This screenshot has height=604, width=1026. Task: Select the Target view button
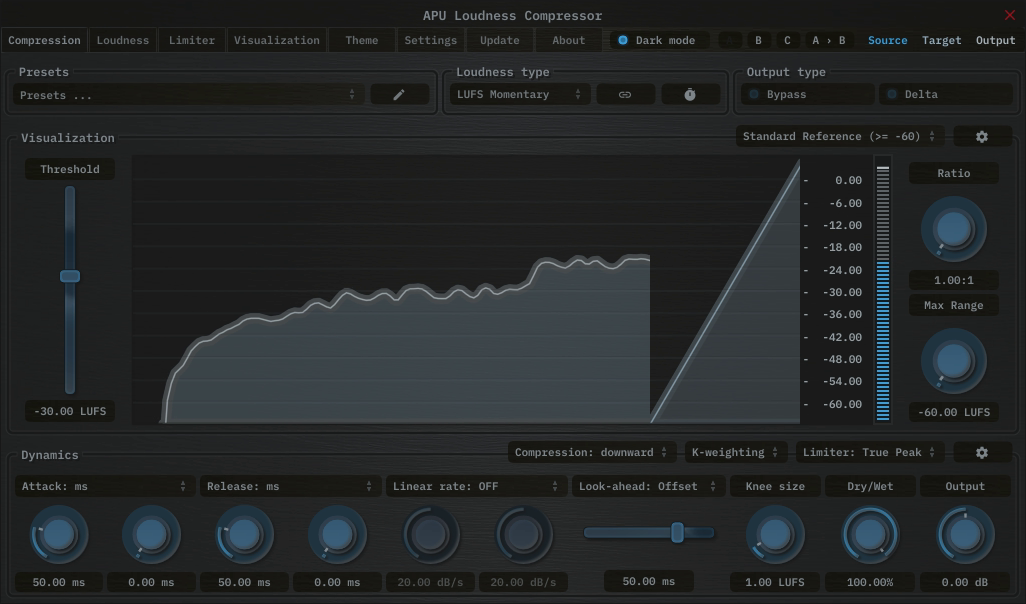pyautogui.click(x=941, y=41)
